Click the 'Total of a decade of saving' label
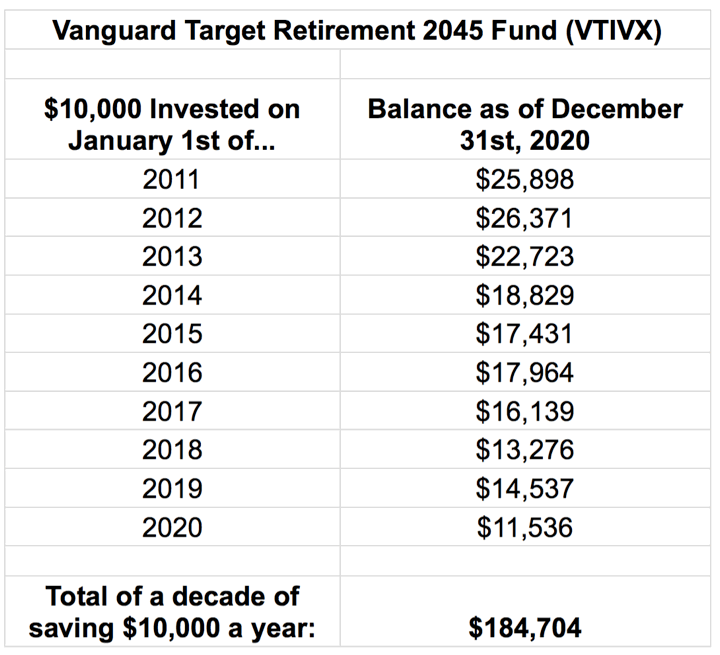This screenshot has height=655, width=720. click(x=172, y=612)
